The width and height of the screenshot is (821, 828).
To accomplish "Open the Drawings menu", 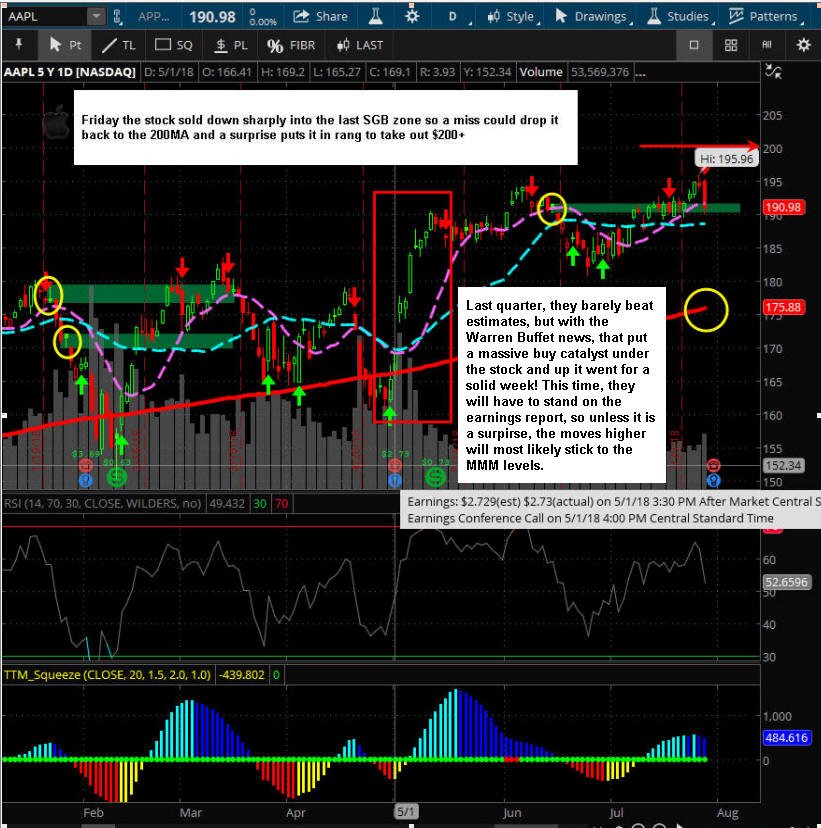I will point(593,16).
